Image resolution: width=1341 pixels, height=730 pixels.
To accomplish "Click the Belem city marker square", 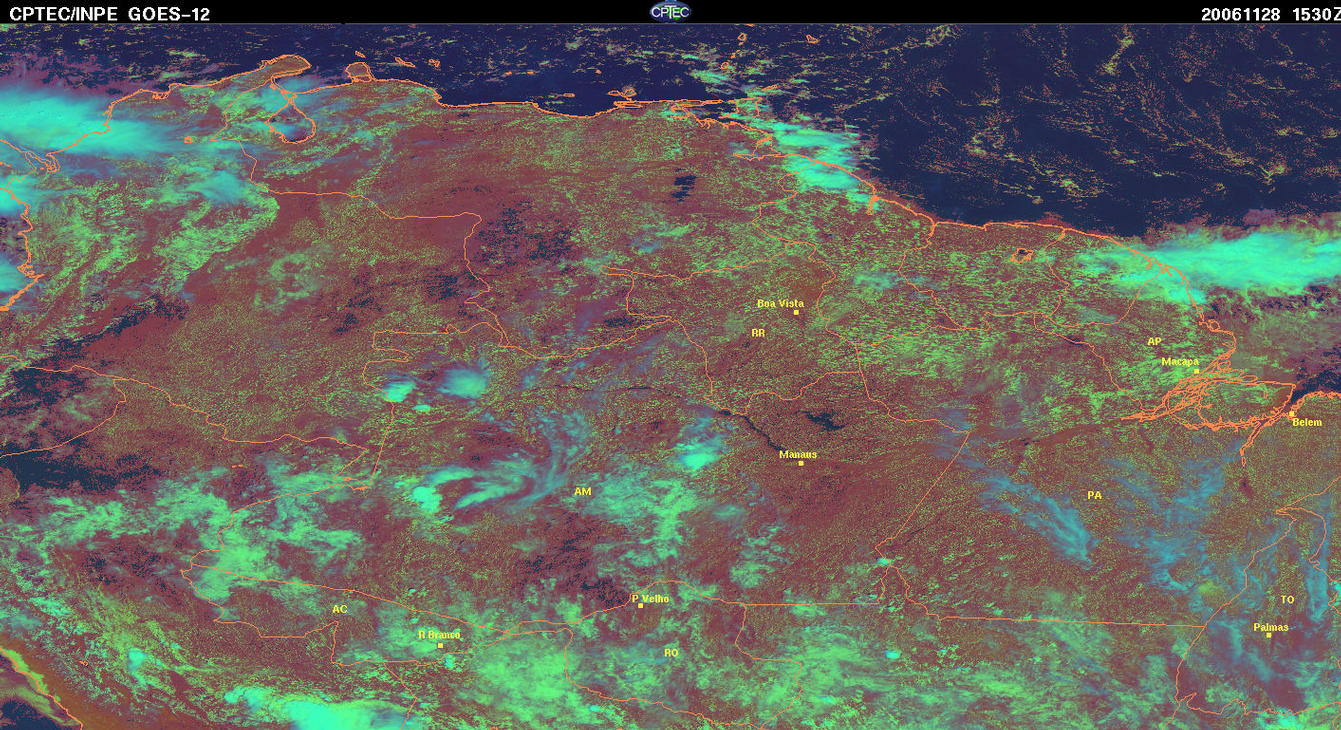I will (1291, 413).
